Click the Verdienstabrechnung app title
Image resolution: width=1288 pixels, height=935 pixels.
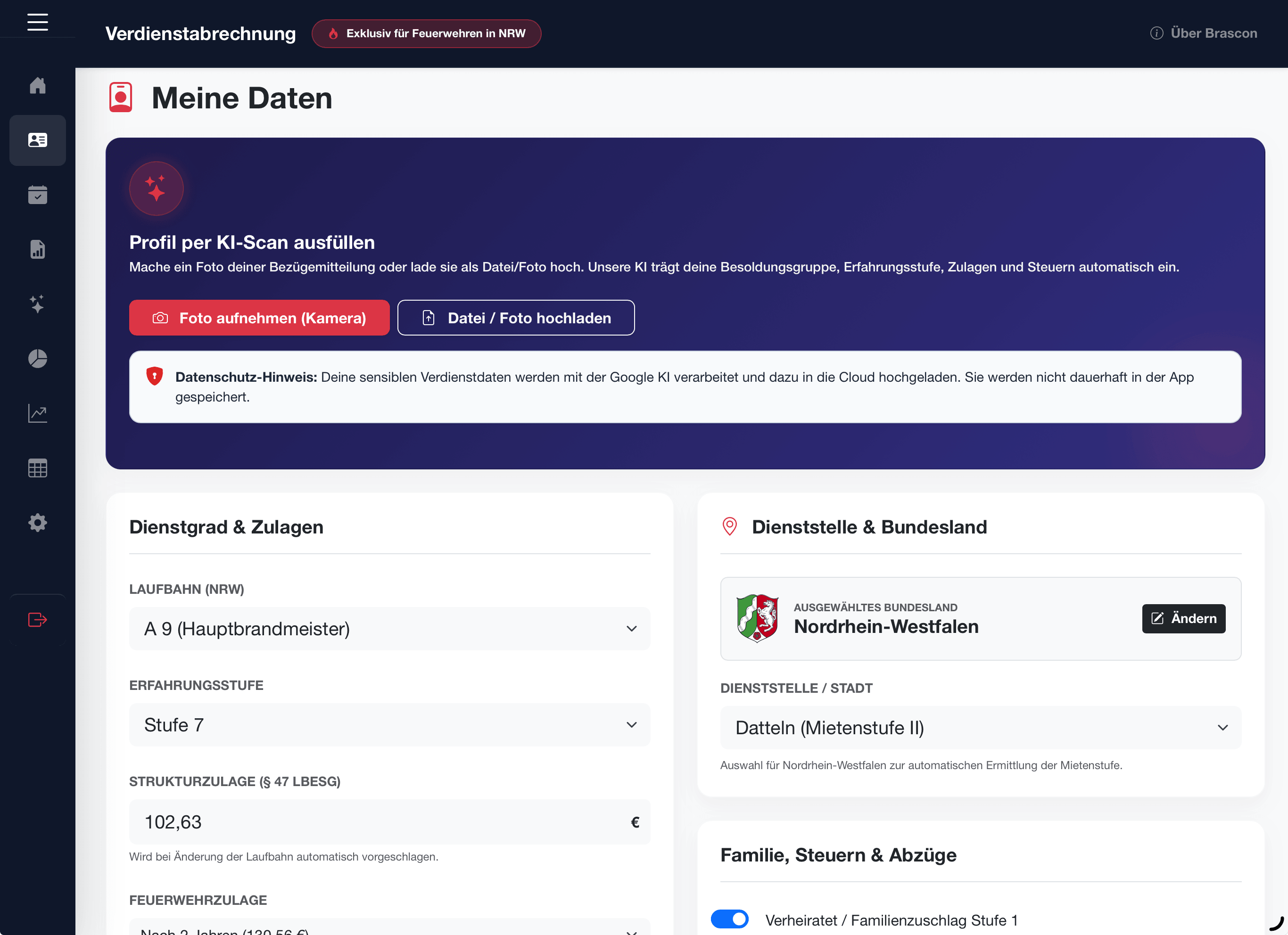pyautogui.click(x=200, y=33)
